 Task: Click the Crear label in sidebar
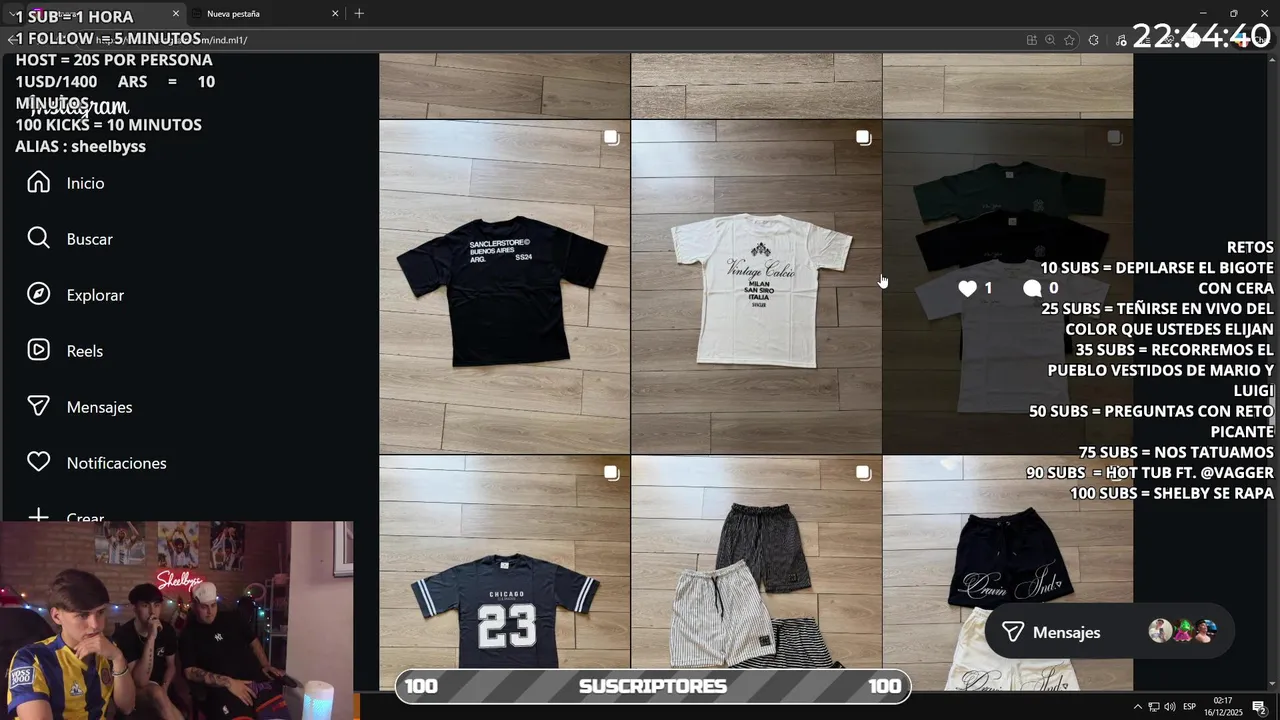[85, 518]
